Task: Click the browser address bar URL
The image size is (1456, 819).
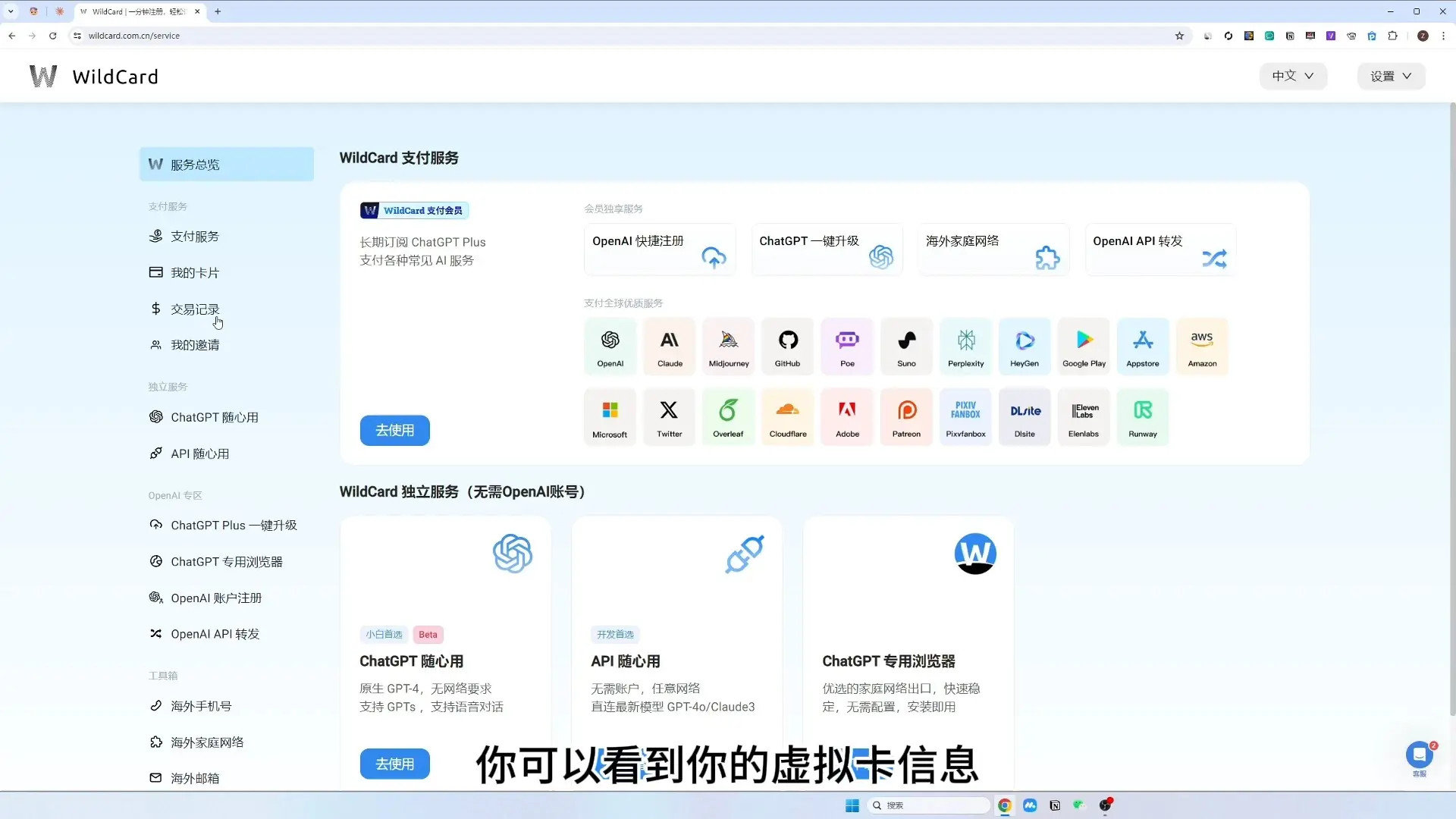Action: [x=134, y=36]
